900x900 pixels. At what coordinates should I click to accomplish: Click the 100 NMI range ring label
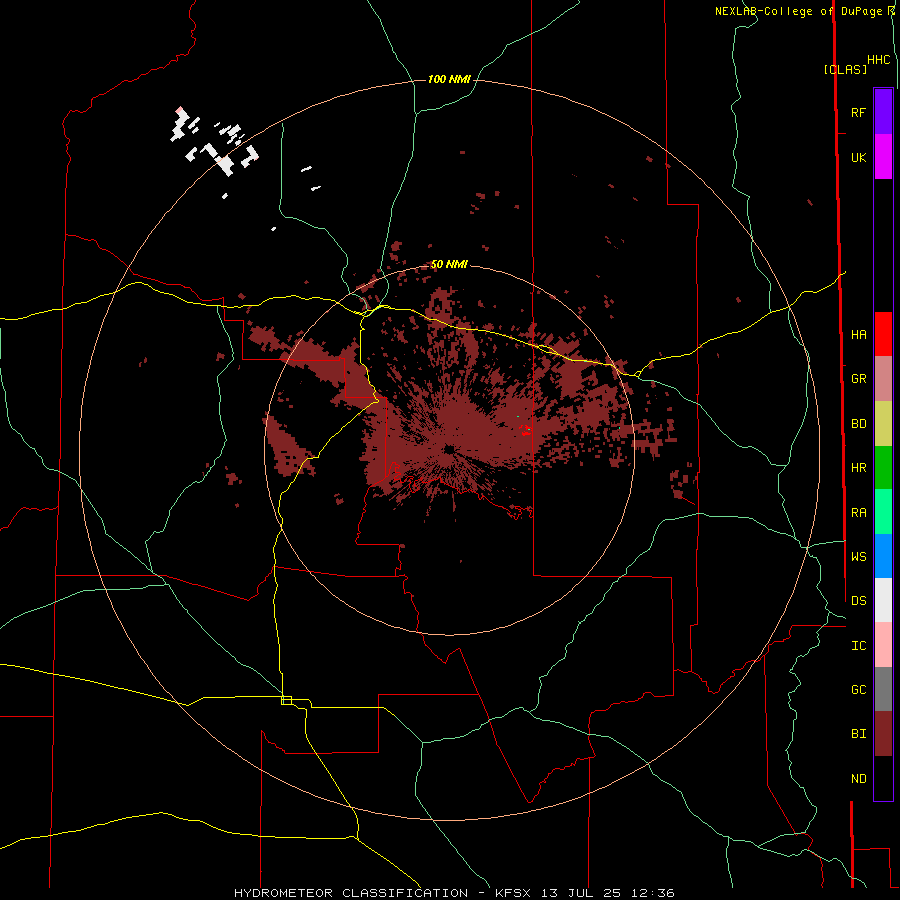tap(449, 79)
